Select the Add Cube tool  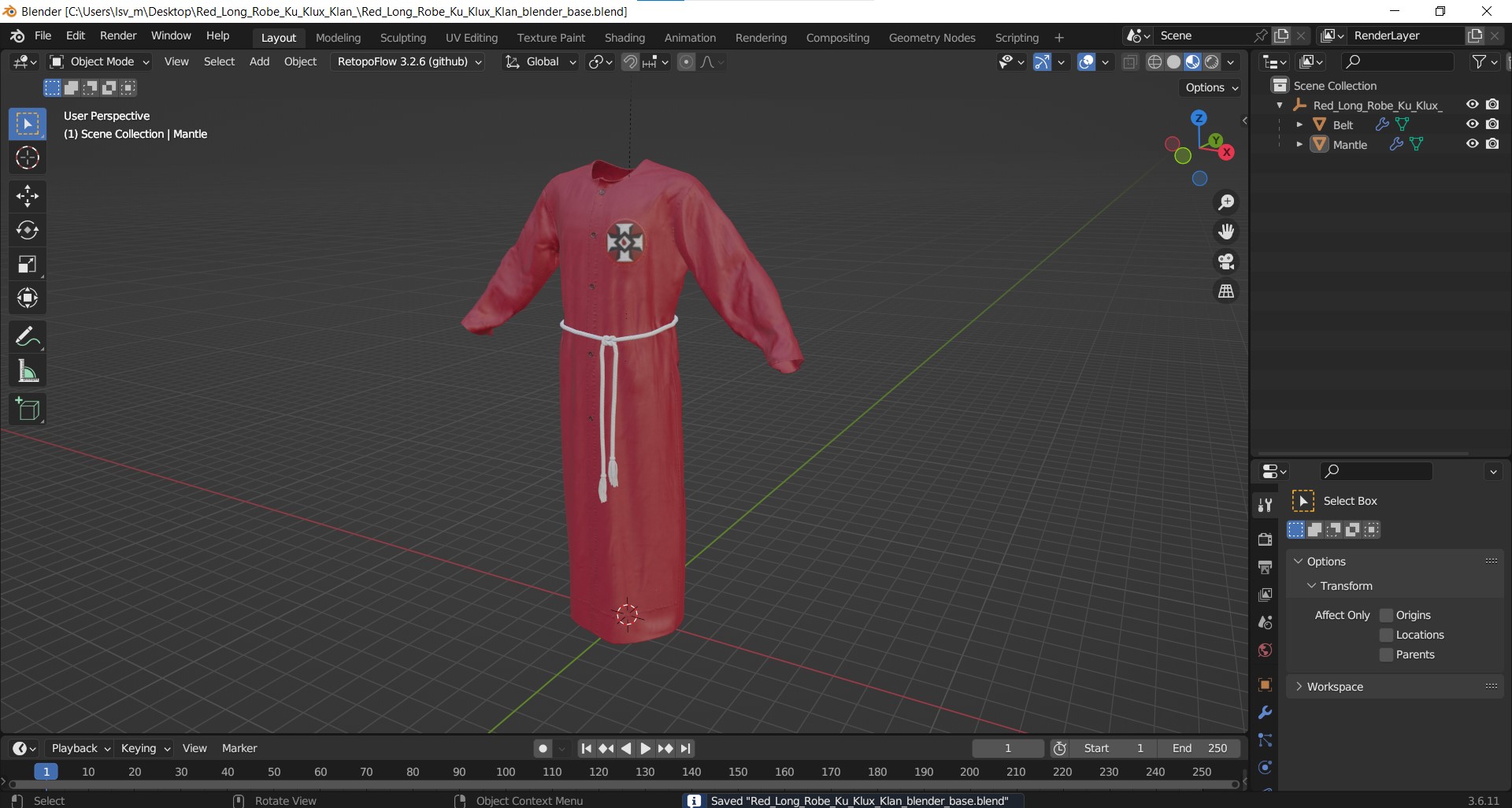point(28,410)
